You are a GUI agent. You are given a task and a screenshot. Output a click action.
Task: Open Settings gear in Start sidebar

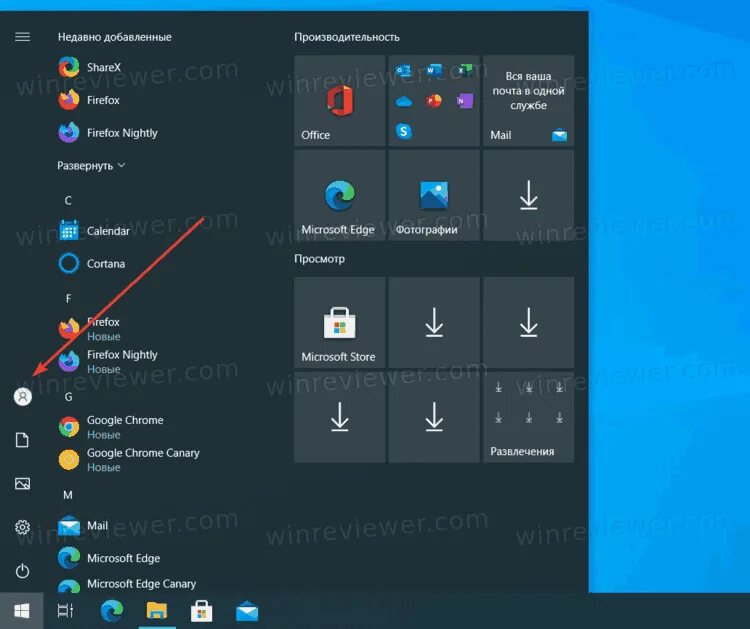(22, 527)
